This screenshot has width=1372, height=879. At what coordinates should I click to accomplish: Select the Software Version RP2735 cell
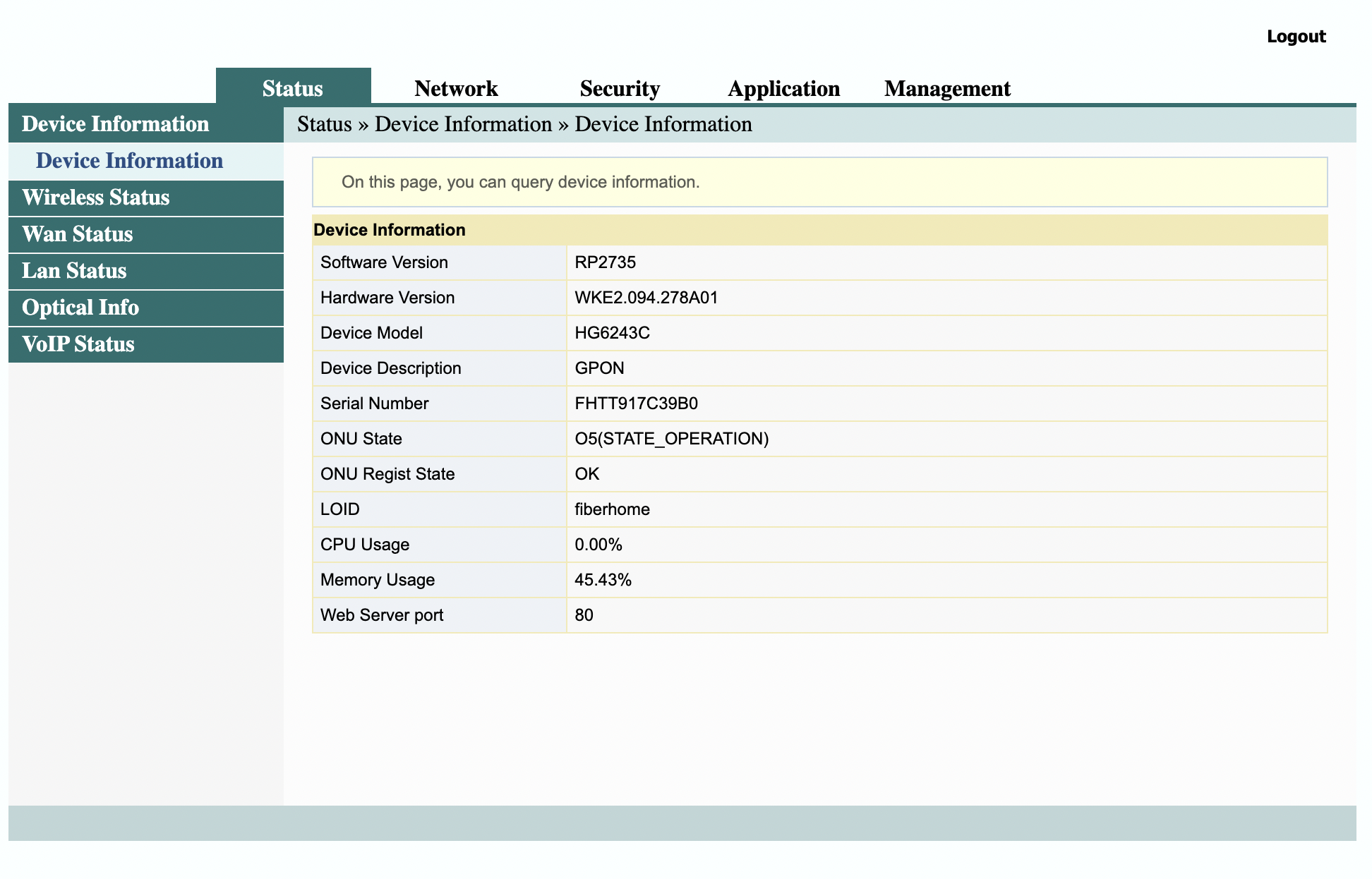tap(605, 262)
